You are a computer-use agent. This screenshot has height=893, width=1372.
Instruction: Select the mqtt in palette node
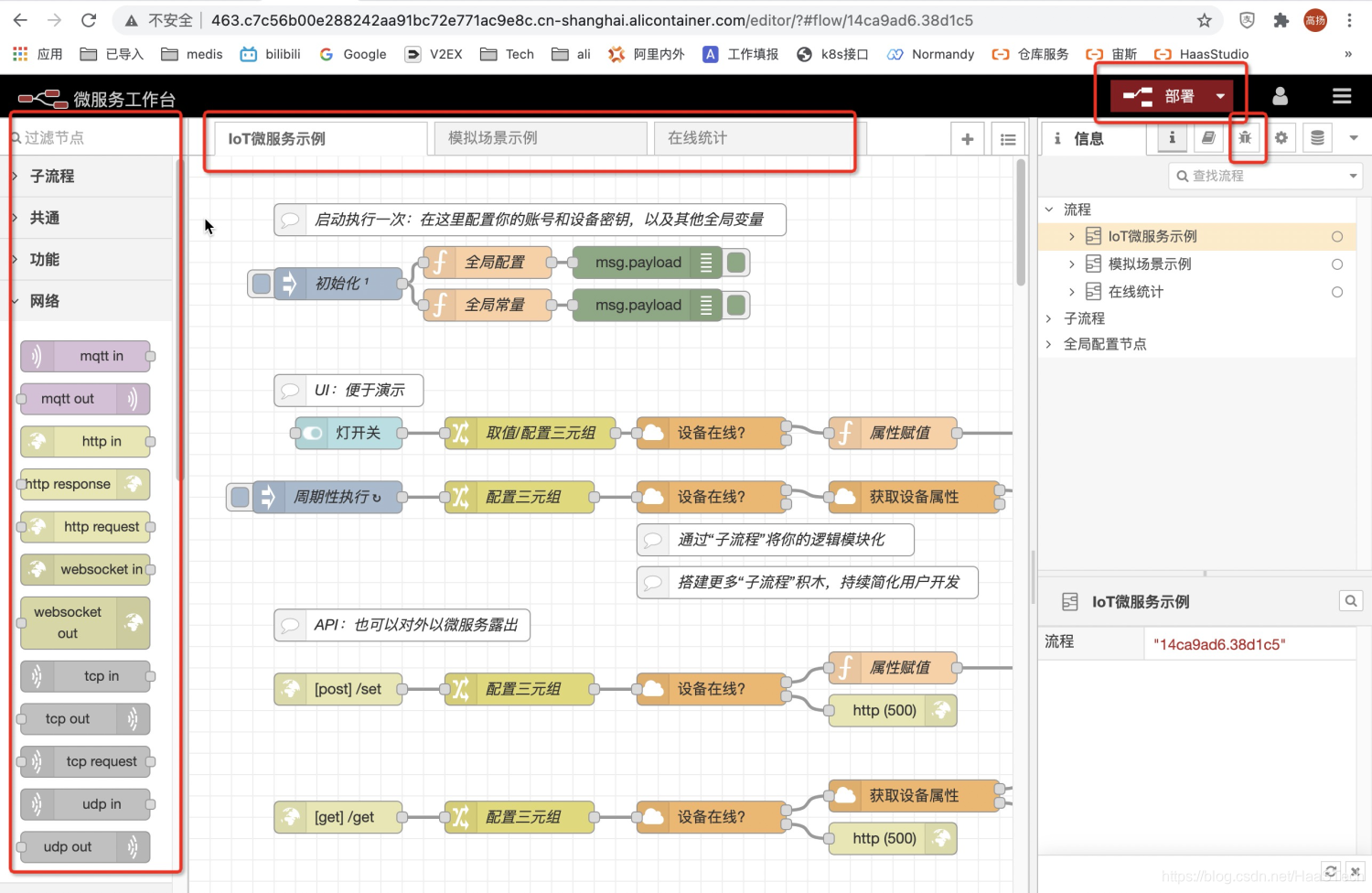[x=86, y=356]
